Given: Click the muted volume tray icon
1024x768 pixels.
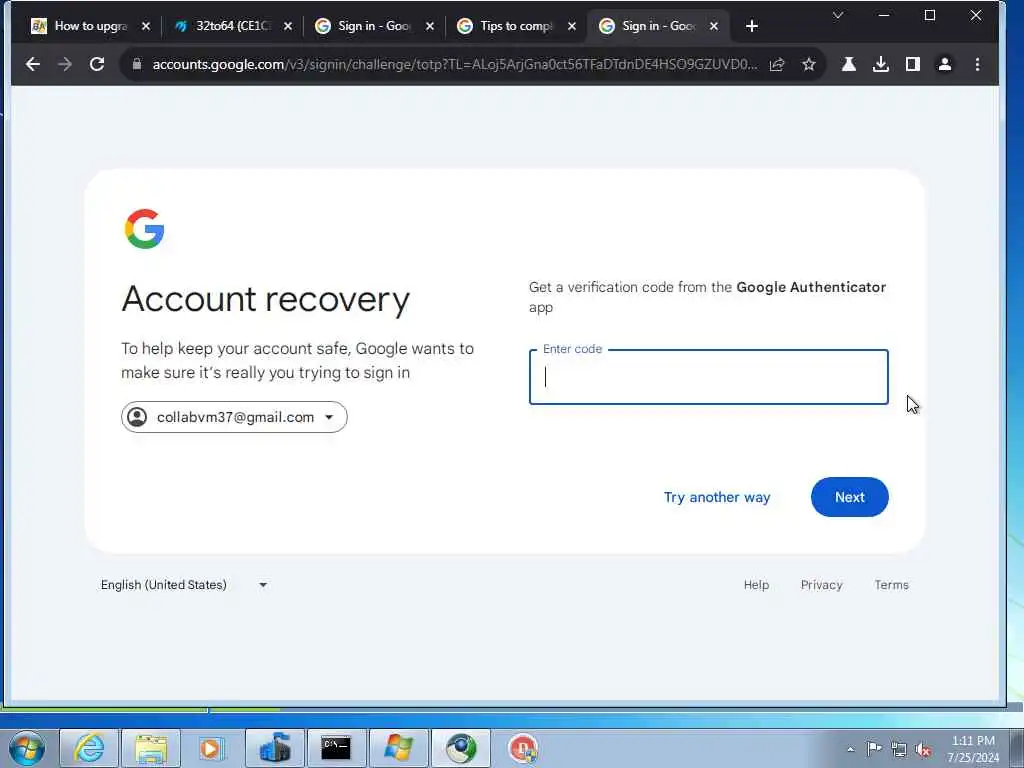Looking at the screenshot, I should 923,749.
